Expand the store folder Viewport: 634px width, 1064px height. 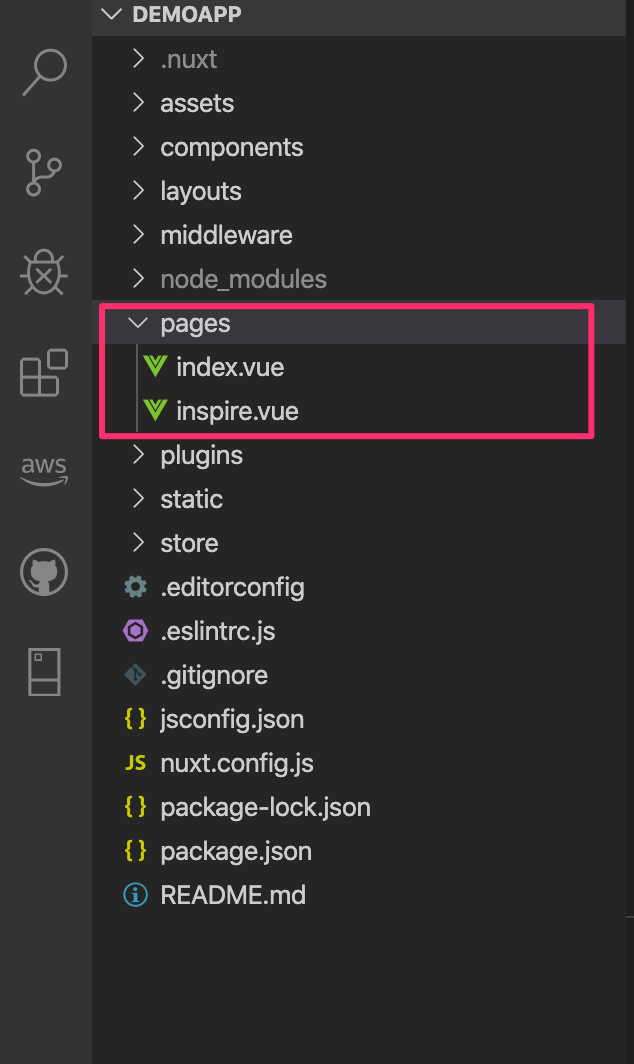(189, 543)
